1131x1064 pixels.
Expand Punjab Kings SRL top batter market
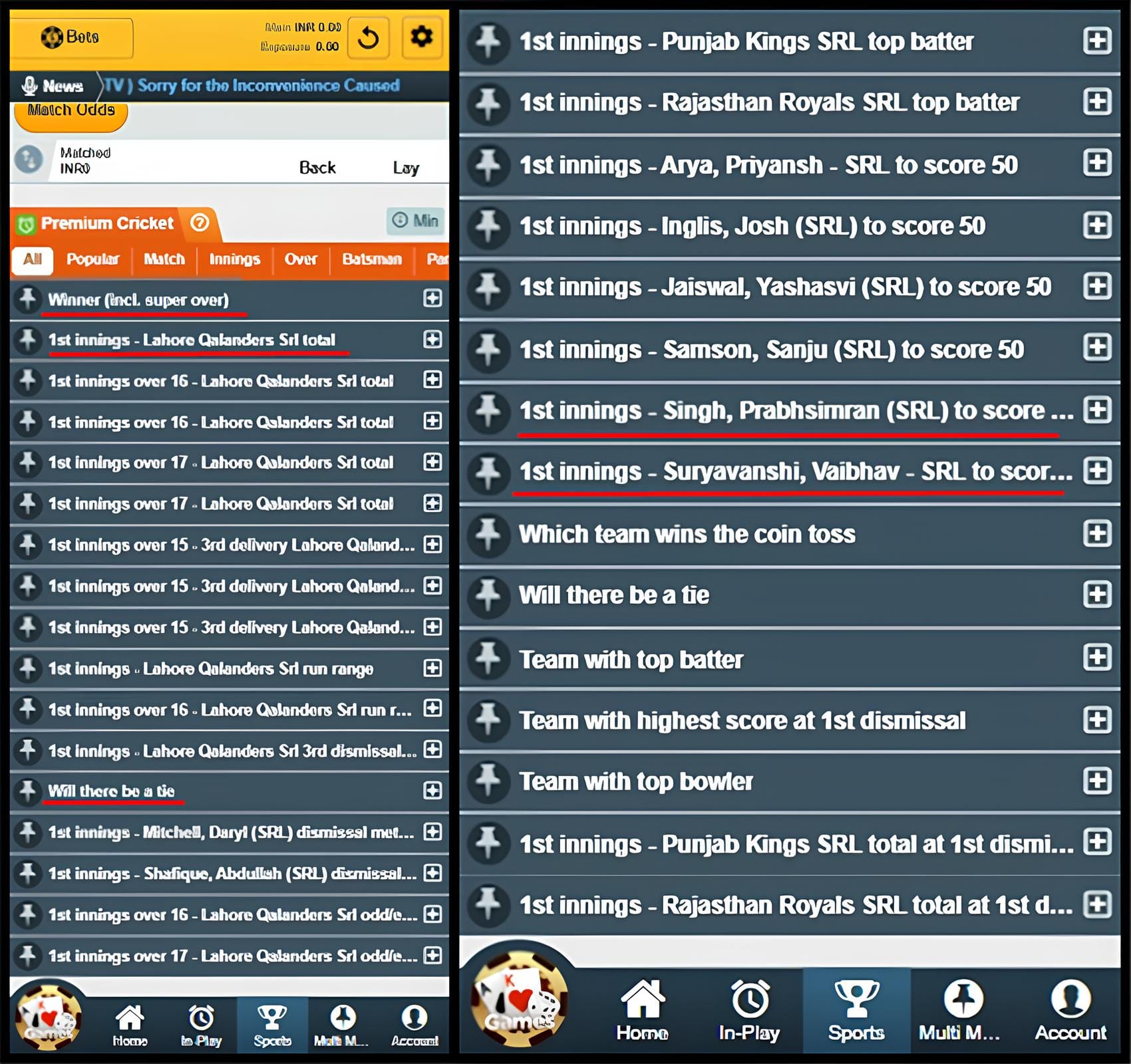tap(1096, 41)
